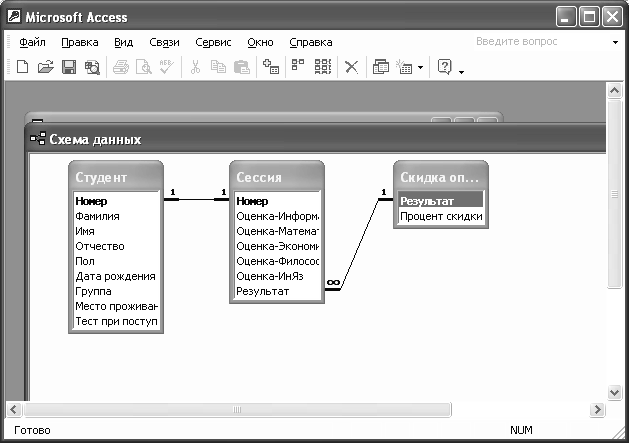
Task: Select Номер field in Студент table
Action: coord(116,201)
